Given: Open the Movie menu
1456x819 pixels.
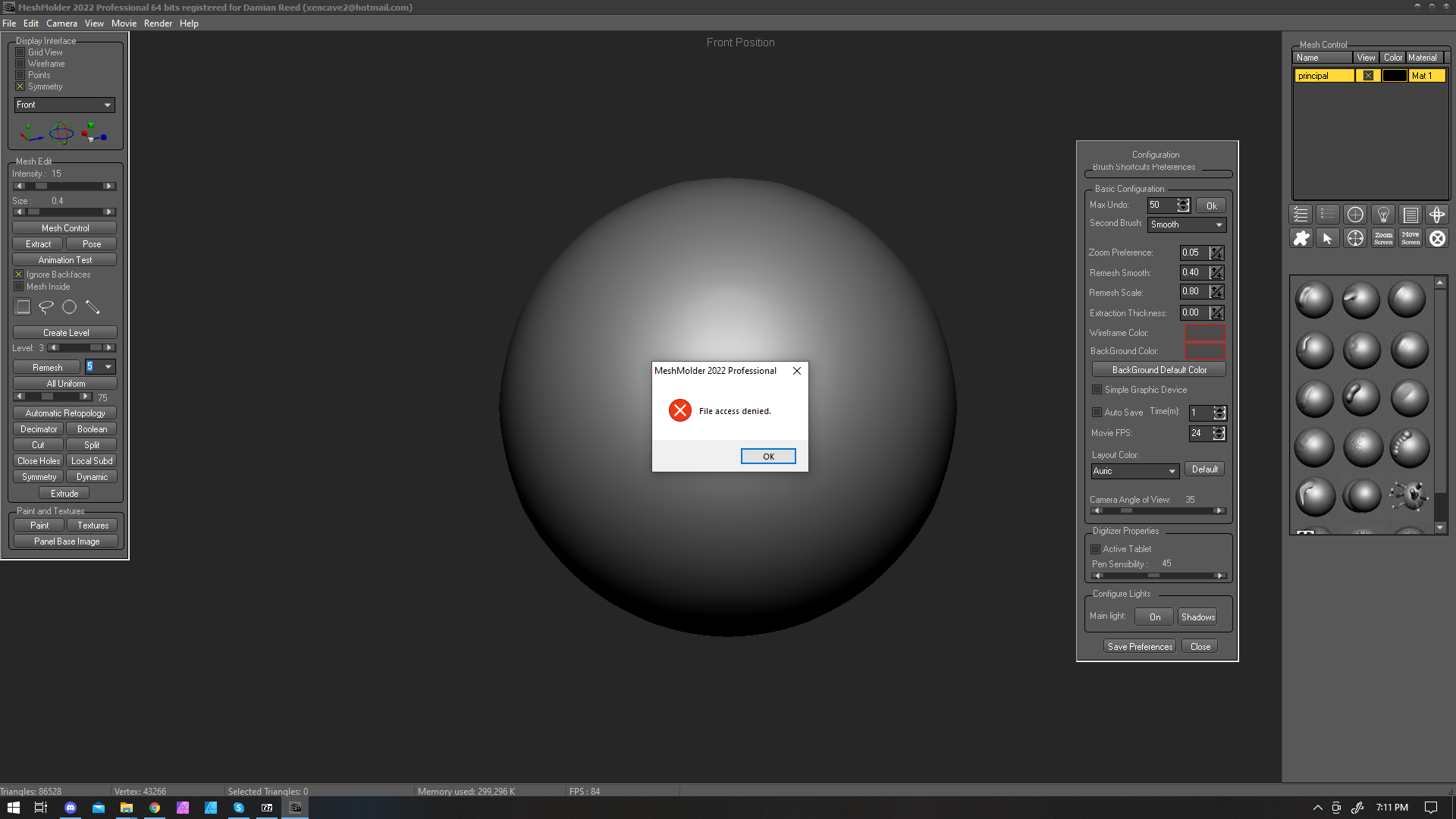Looking at the screenshot, I should 124,24.
